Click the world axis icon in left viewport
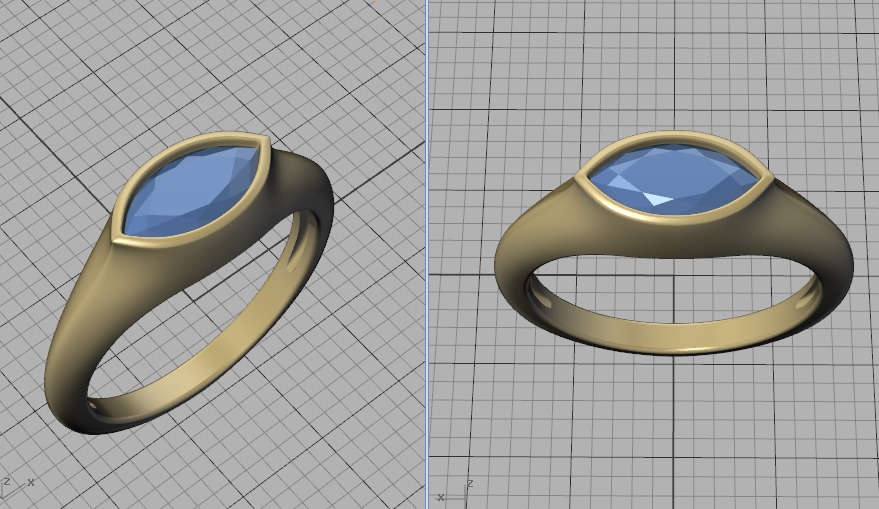Screen dimensions: 879x509 coord(15,488)
